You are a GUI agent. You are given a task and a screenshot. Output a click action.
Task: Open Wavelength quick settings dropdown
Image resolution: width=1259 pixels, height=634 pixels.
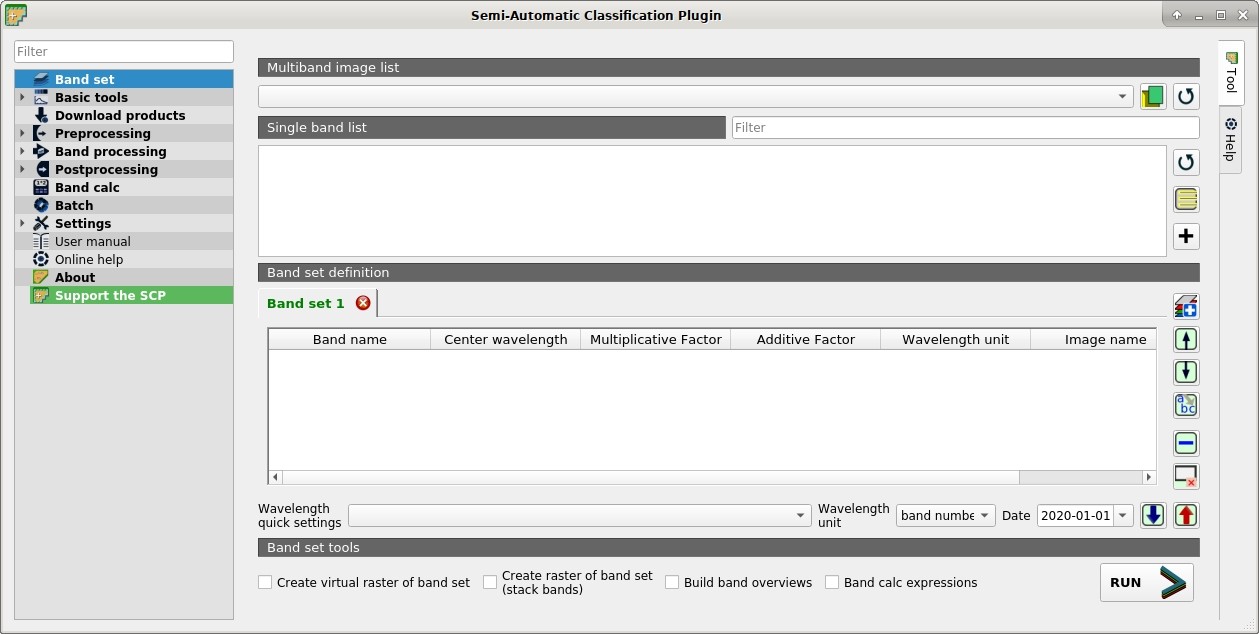point(580,515)
